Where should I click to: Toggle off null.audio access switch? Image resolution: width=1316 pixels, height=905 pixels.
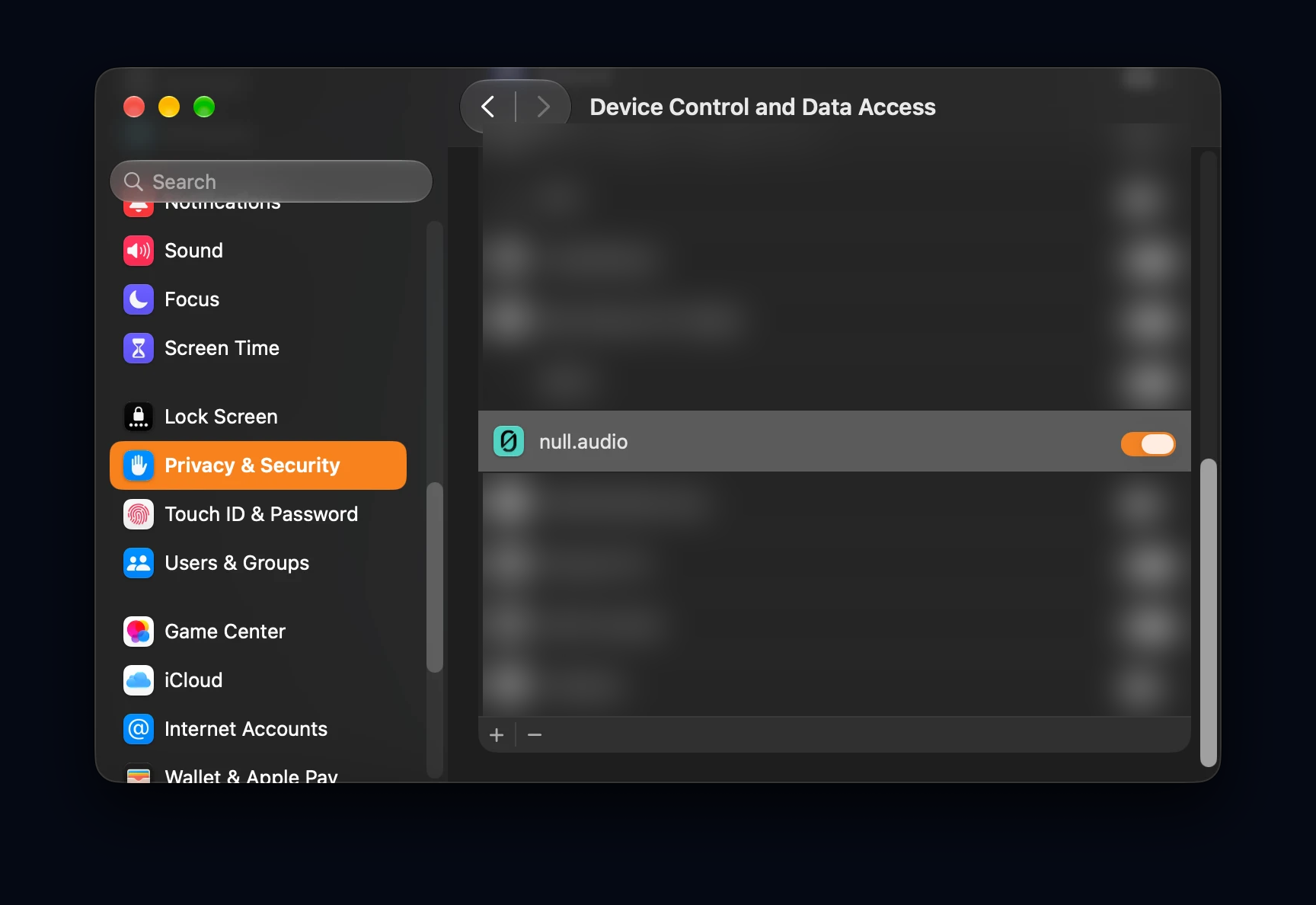(1148, 443)
